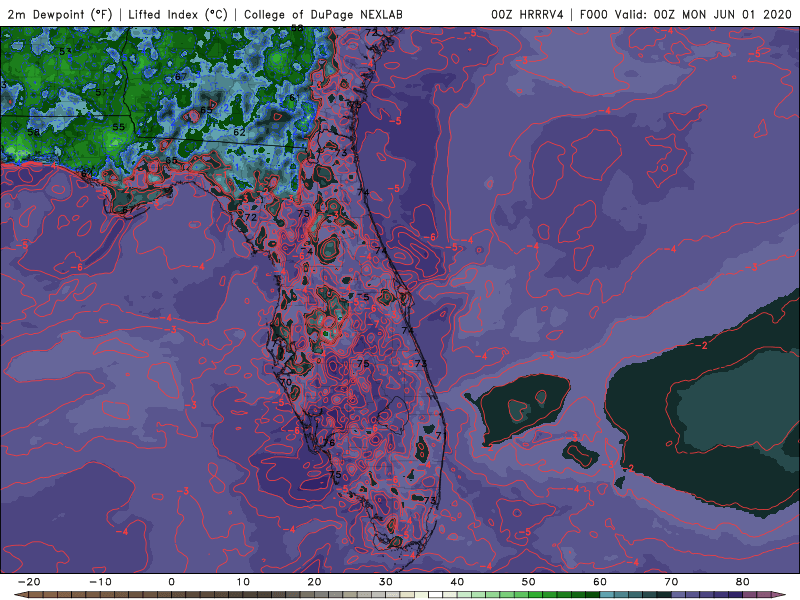
Task: Click the 70 label on the color scale
Action: (671, 582)
